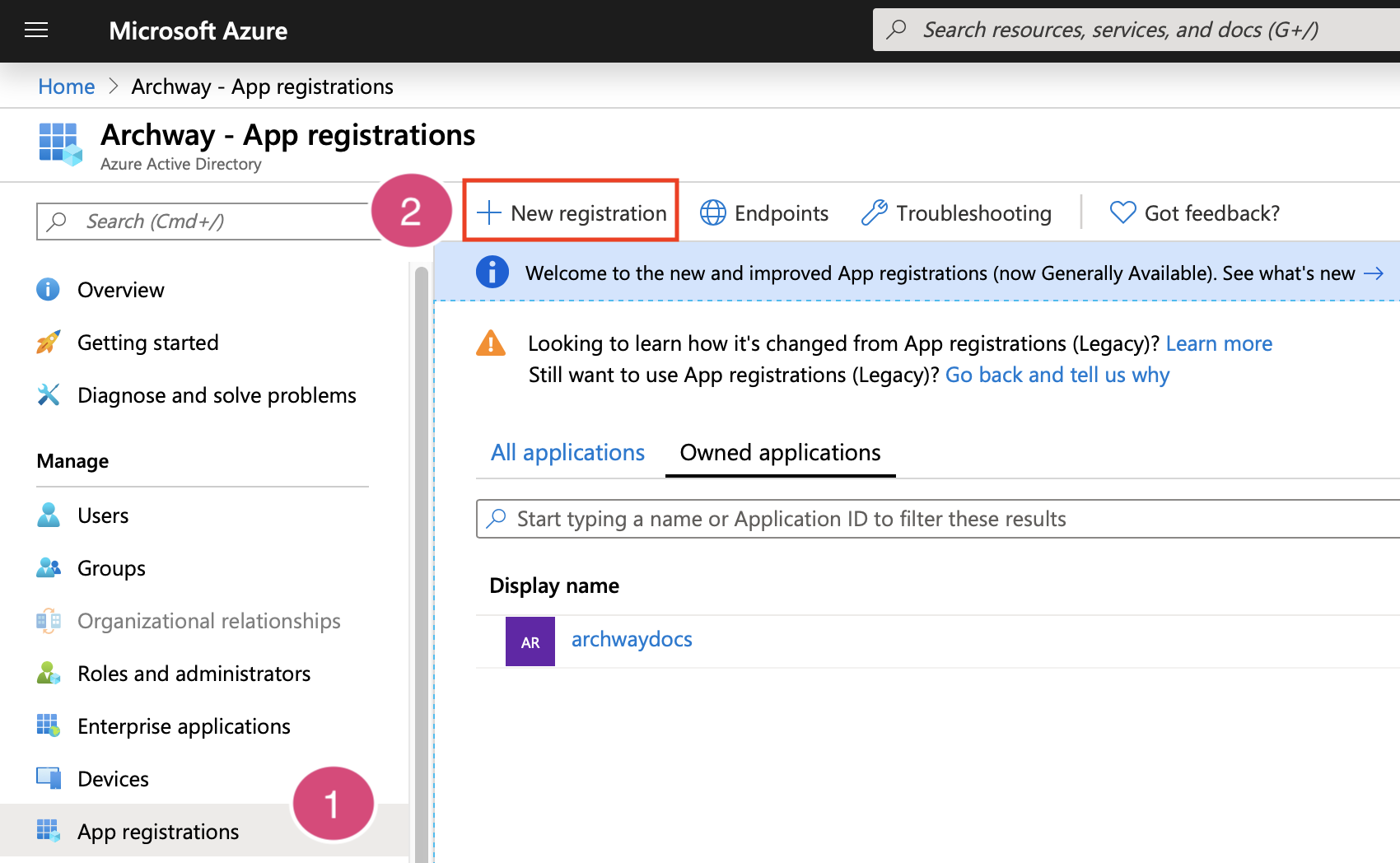The height and width of the screenshot is (863, 1400).
Task: Click the New registration button
Action: pos(572,213)
